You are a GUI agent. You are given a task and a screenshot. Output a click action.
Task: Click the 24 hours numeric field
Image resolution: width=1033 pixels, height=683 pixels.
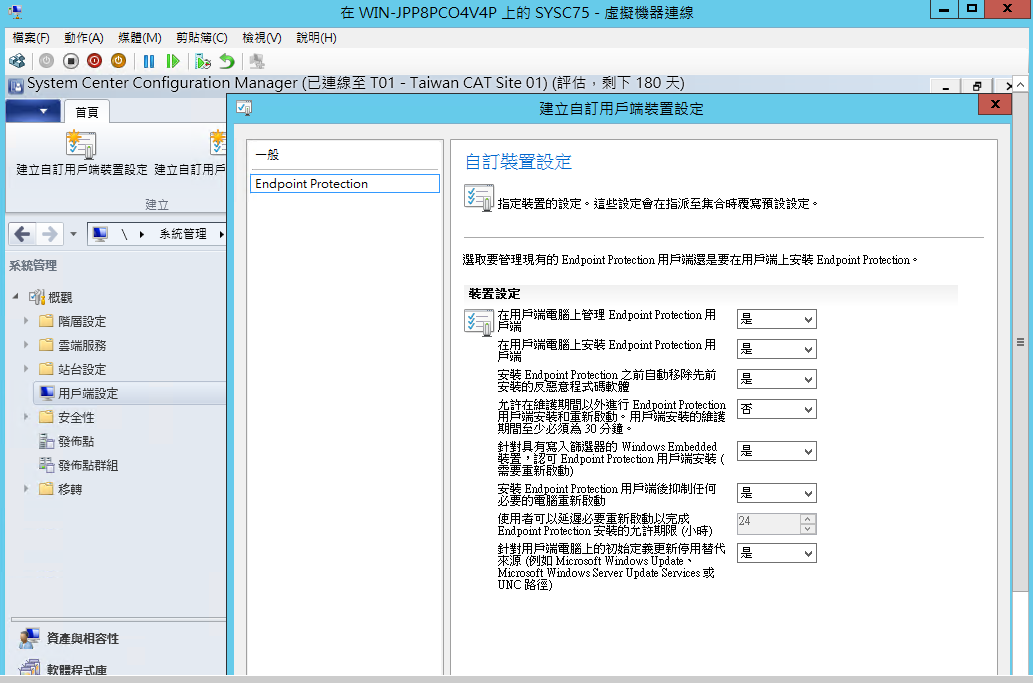tap(768, 524)
